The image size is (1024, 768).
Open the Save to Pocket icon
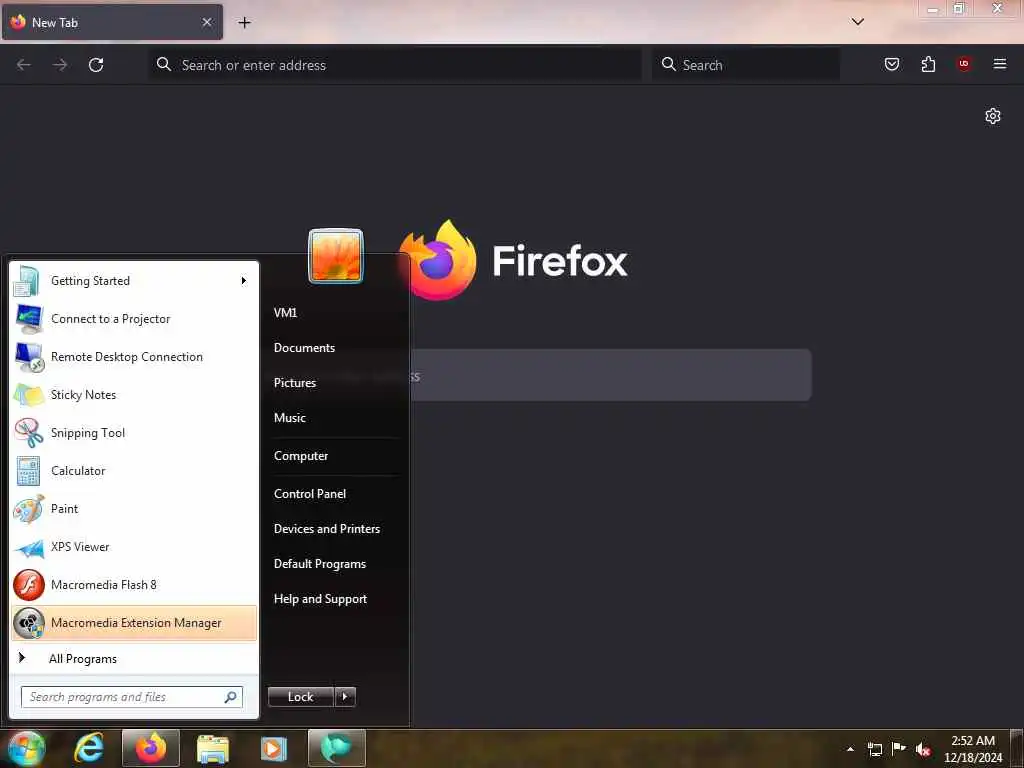point(892,64)
